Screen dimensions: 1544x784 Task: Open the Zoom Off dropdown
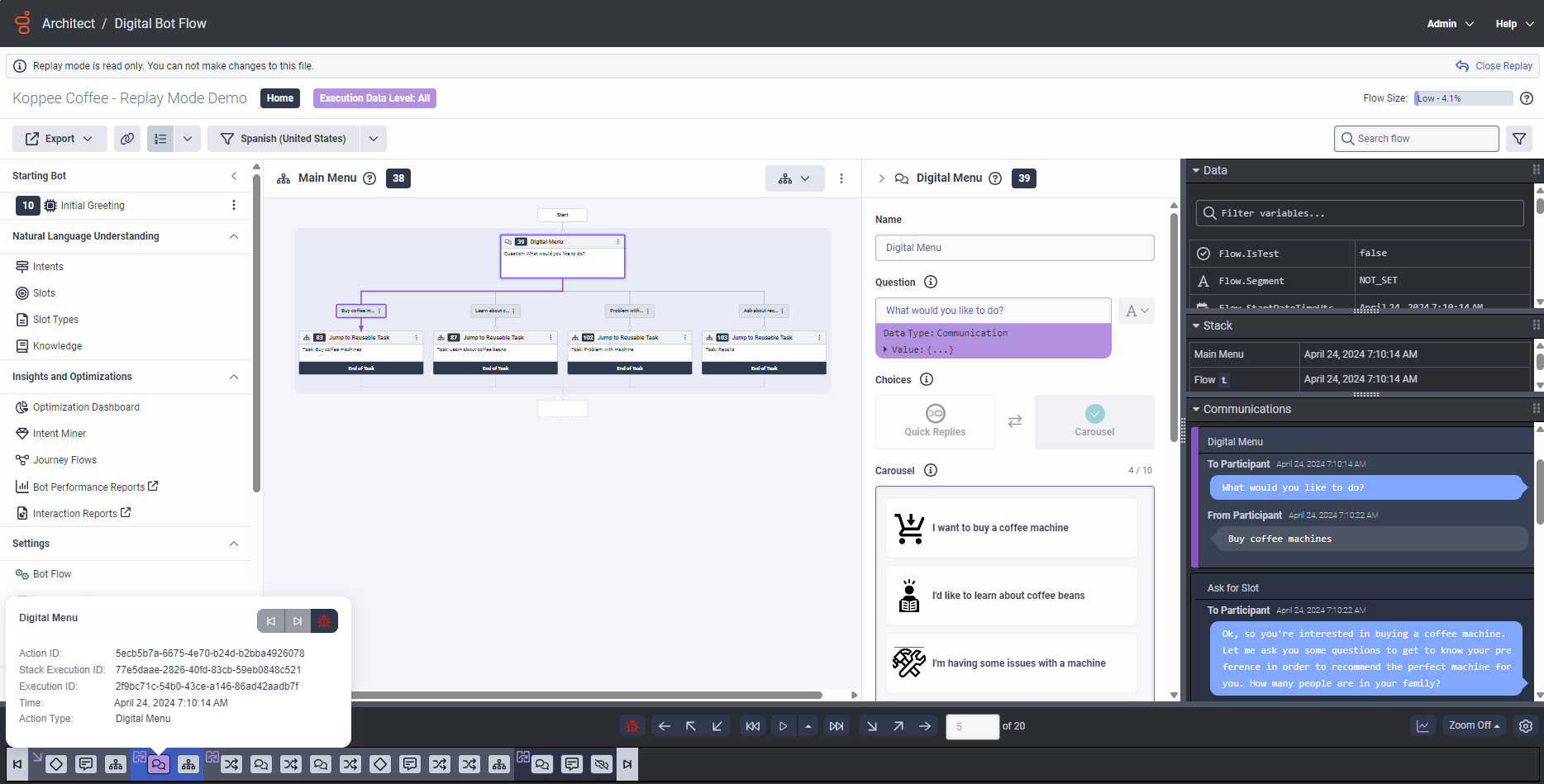click(x=1474, y=725)
